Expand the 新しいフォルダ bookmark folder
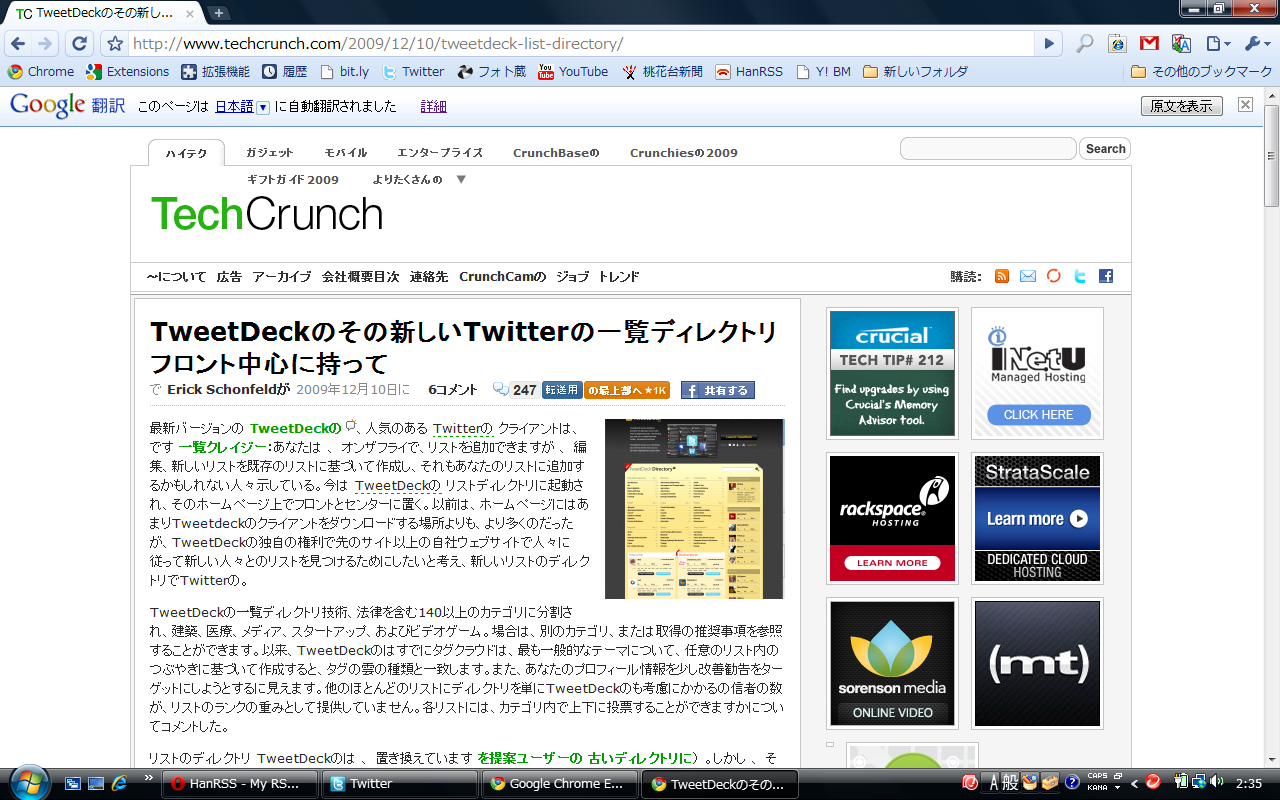1280x800 pixels. click(915, 72)
